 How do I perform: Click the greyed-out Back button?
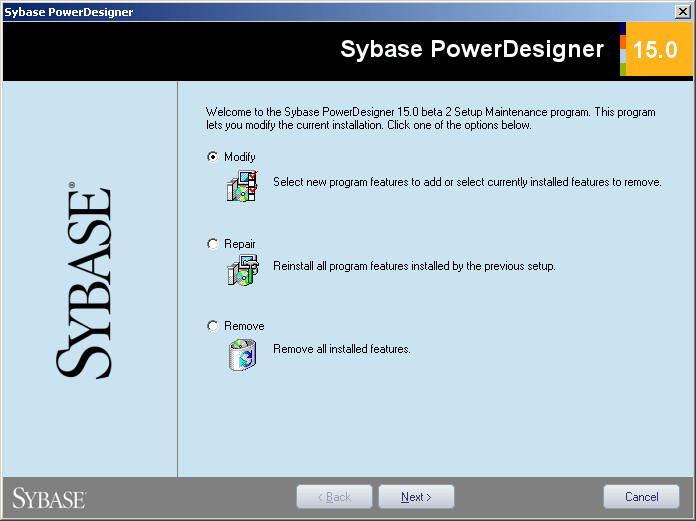click(x=334, y=497)
